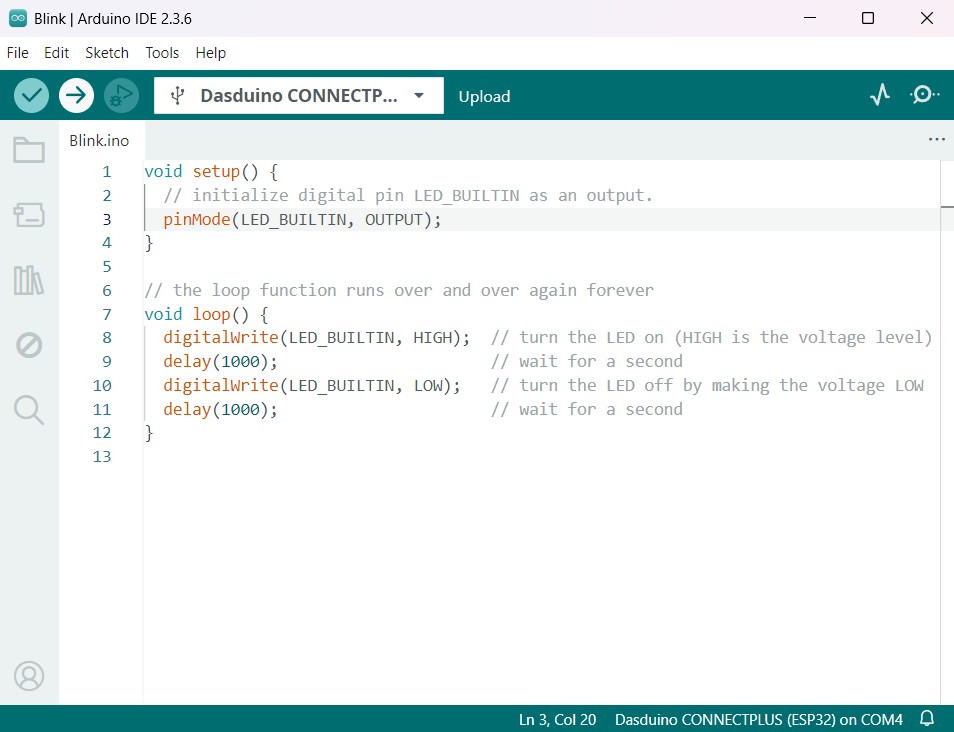
Task: Open the Tools menu
Action: (x=162, y=53)
